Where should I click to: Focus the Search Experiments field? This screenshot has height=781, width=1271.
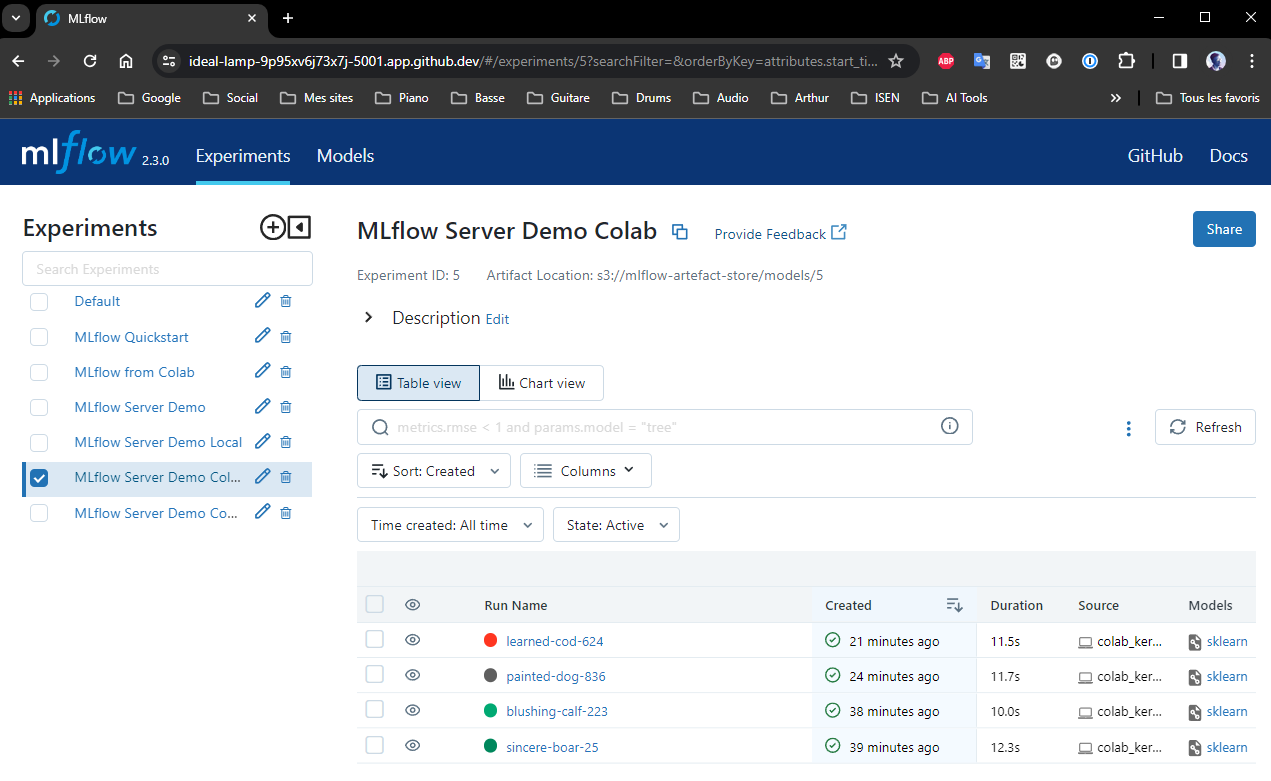[167, 269]
